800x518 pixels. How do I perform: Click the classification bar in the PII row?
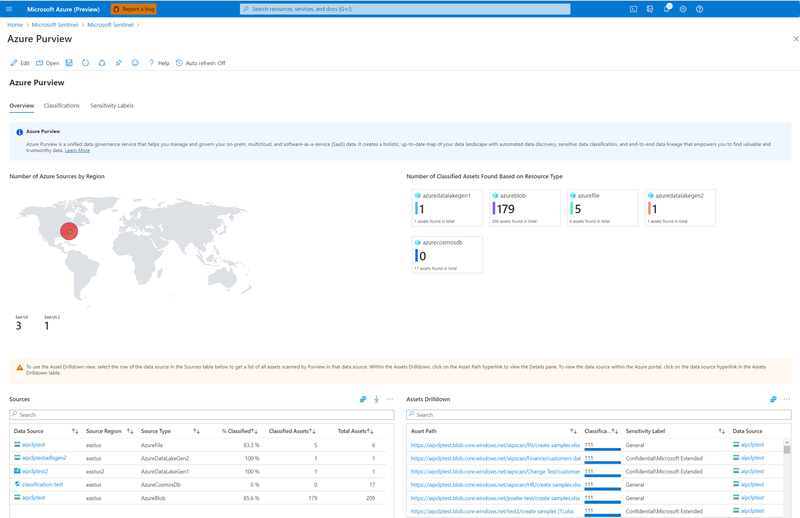point(603,449)
